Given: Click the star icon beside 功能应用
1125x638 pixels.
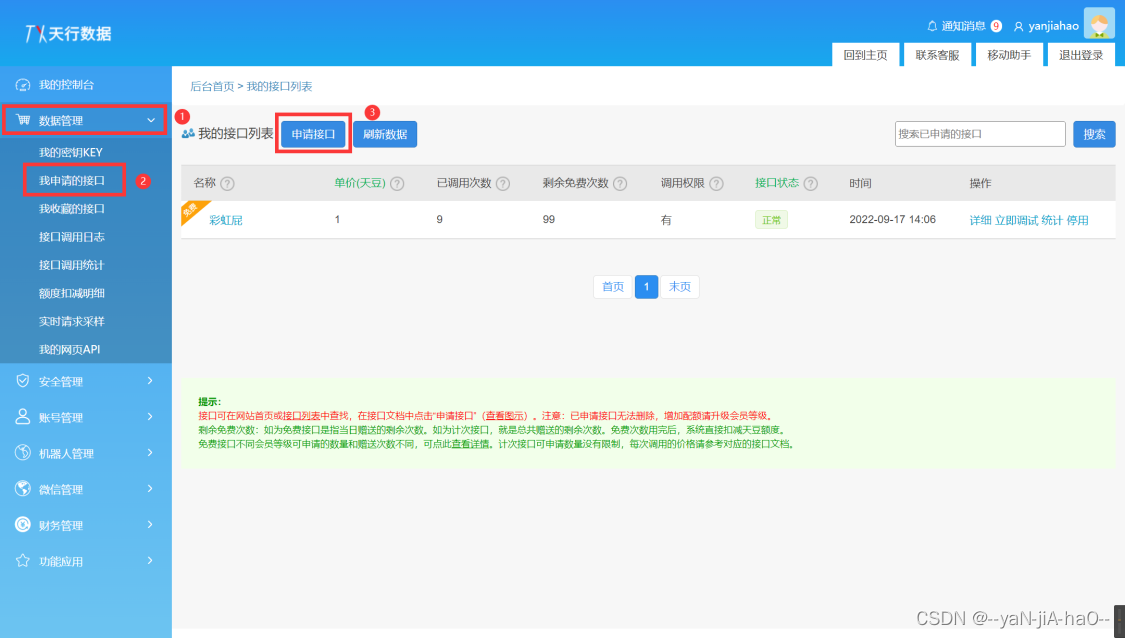Looking at the screenshot, I should [23, 560].
